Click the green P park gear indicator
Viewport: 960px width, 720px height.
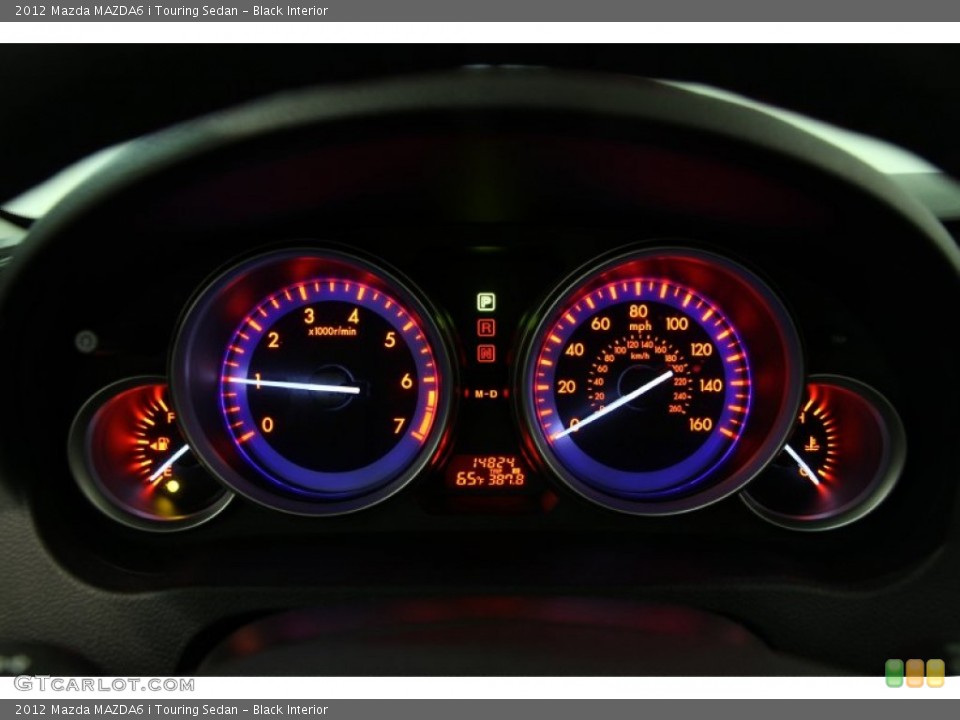[x=486, y=301]
